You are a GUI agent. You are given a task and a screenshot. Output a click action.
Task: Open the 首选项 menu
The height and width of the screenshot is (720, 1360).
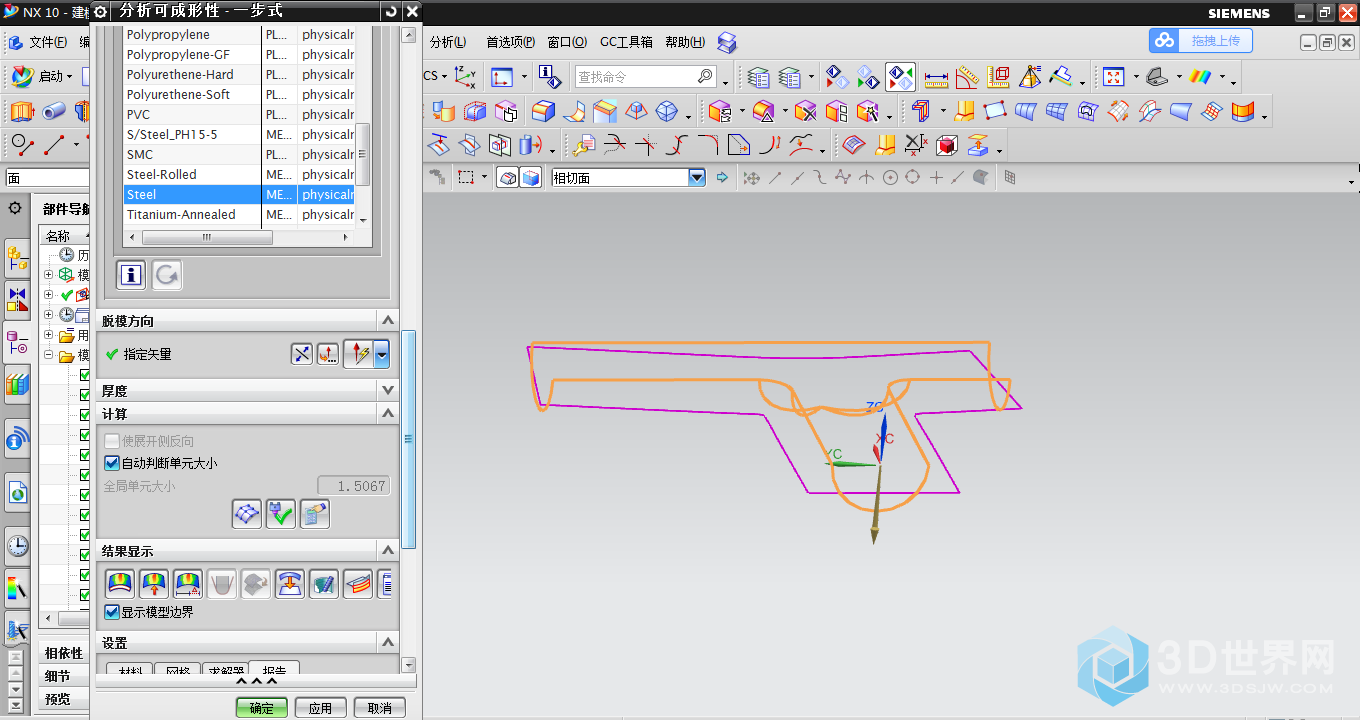coord(510,42)
